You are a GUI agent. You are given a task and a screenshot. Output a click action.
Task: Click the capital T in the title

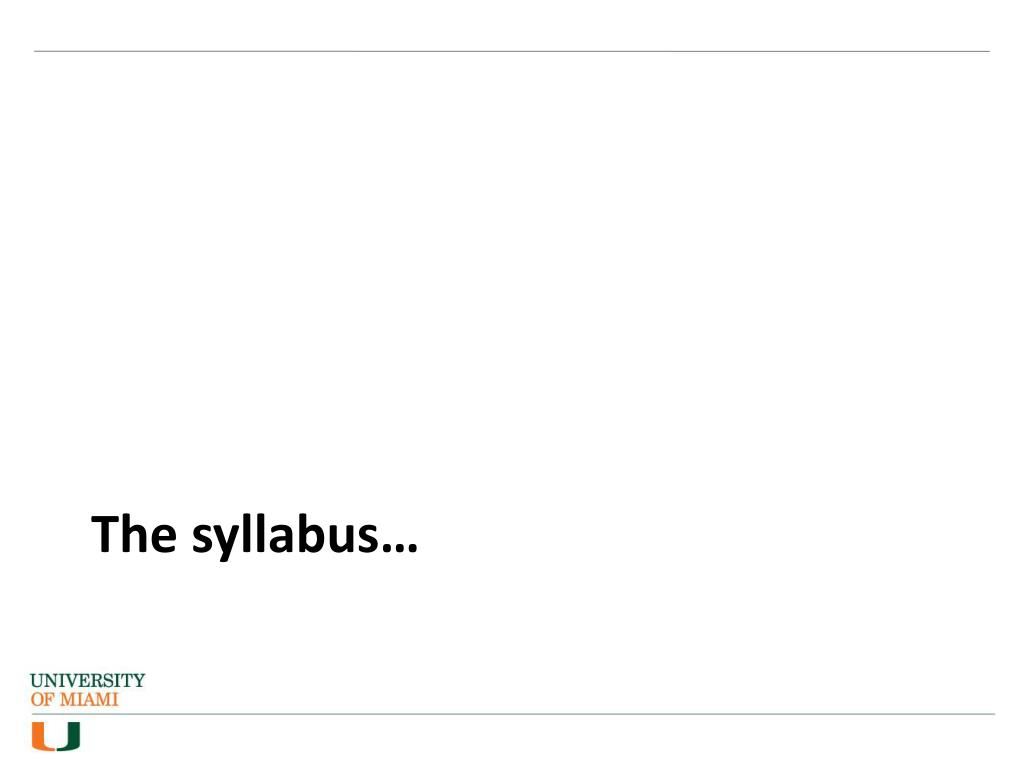(x=104, y=534)
